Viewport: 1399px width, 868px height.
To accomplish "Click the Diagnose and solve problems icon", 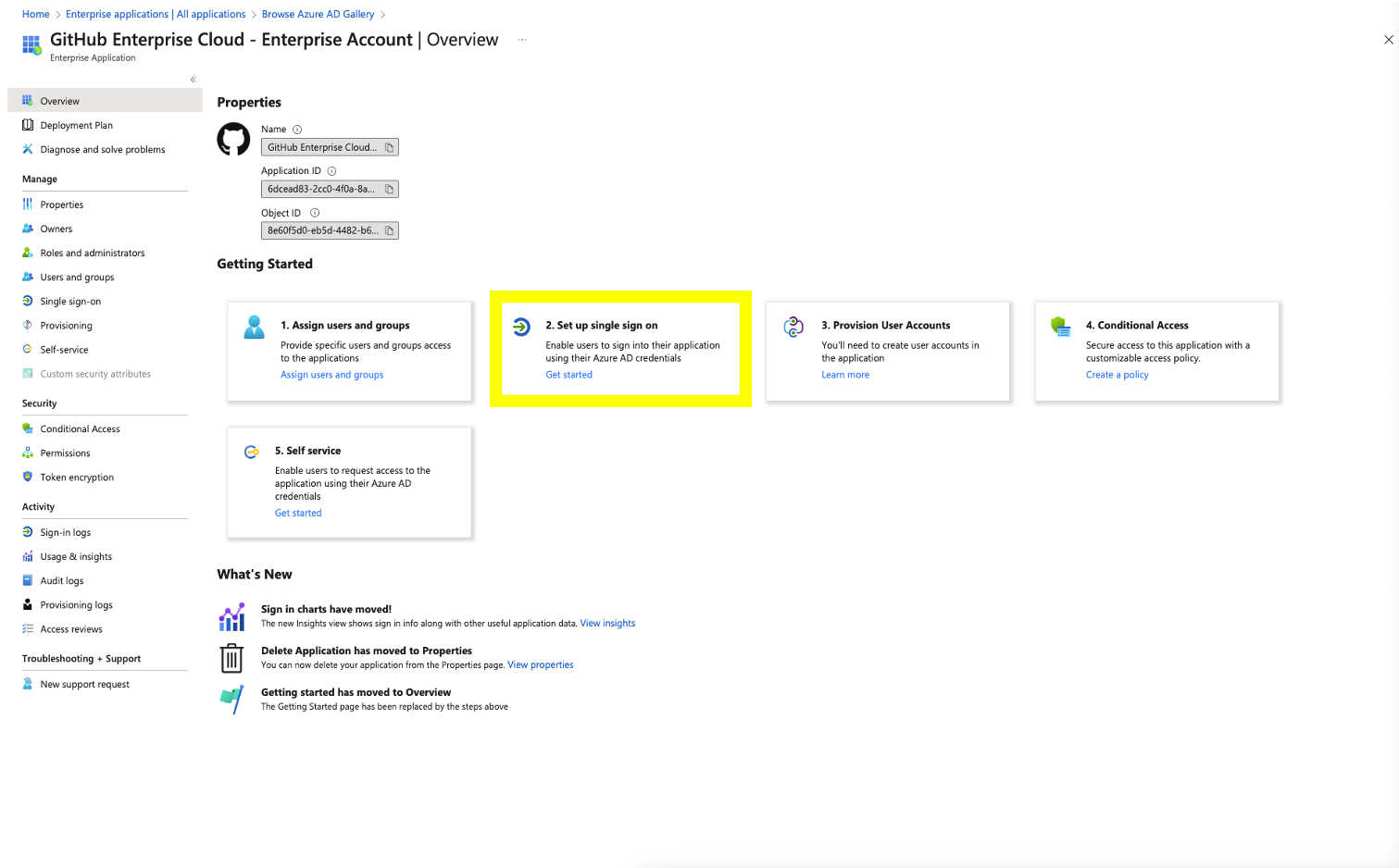I will click(x=28, y=149).
